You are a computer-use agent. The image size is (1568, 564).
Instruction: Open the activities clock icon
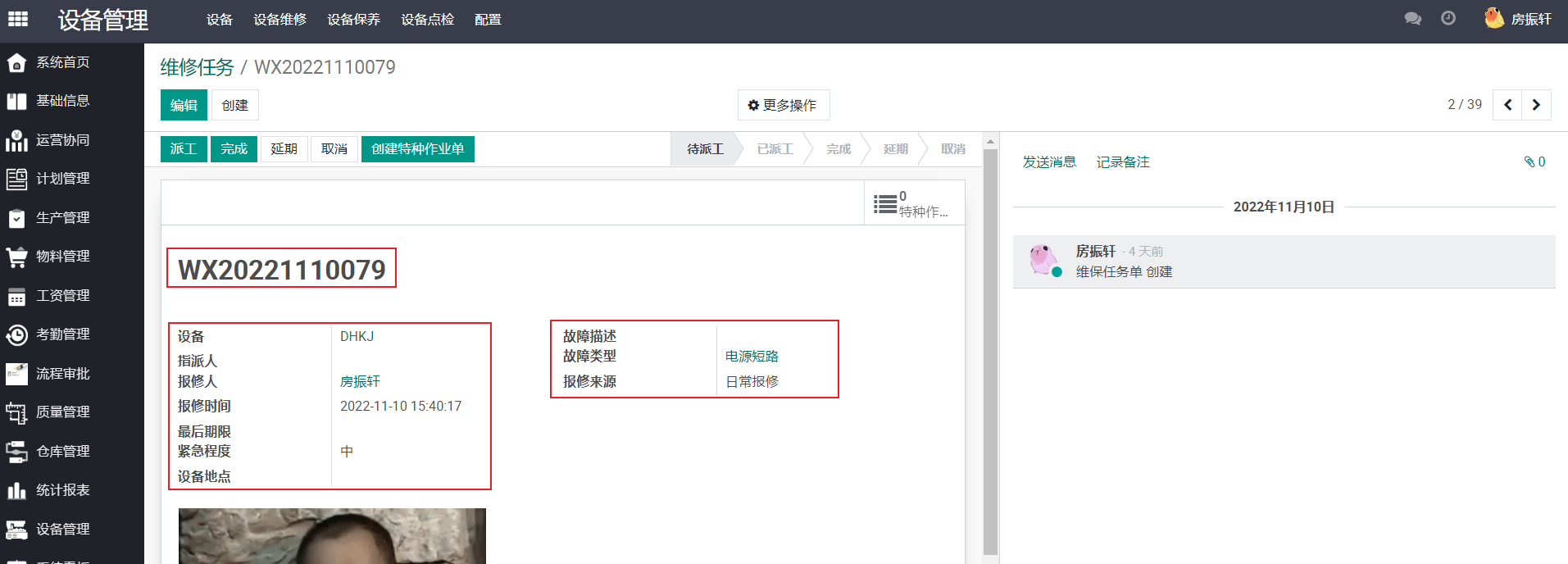pyautogui.click(x=1448, y=19)
